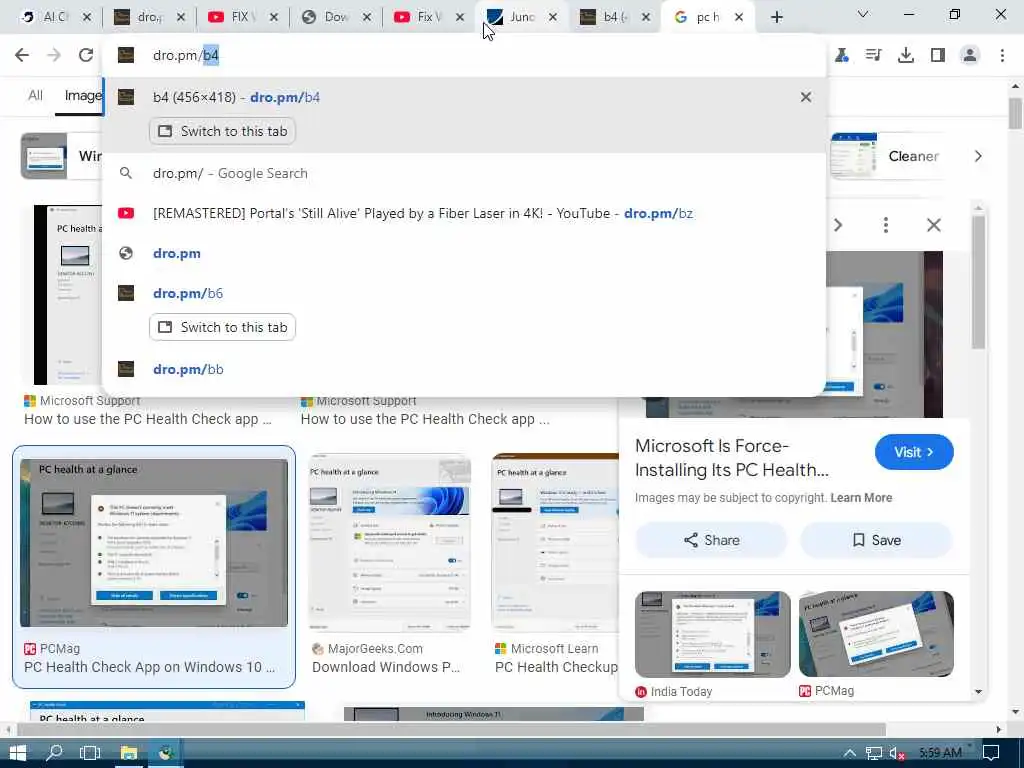Image resolution: width=1024 pixels, height=768 pixels.
Task: Select the Portal 'Still Alive' YouTube suggestion
Action: 464,214
